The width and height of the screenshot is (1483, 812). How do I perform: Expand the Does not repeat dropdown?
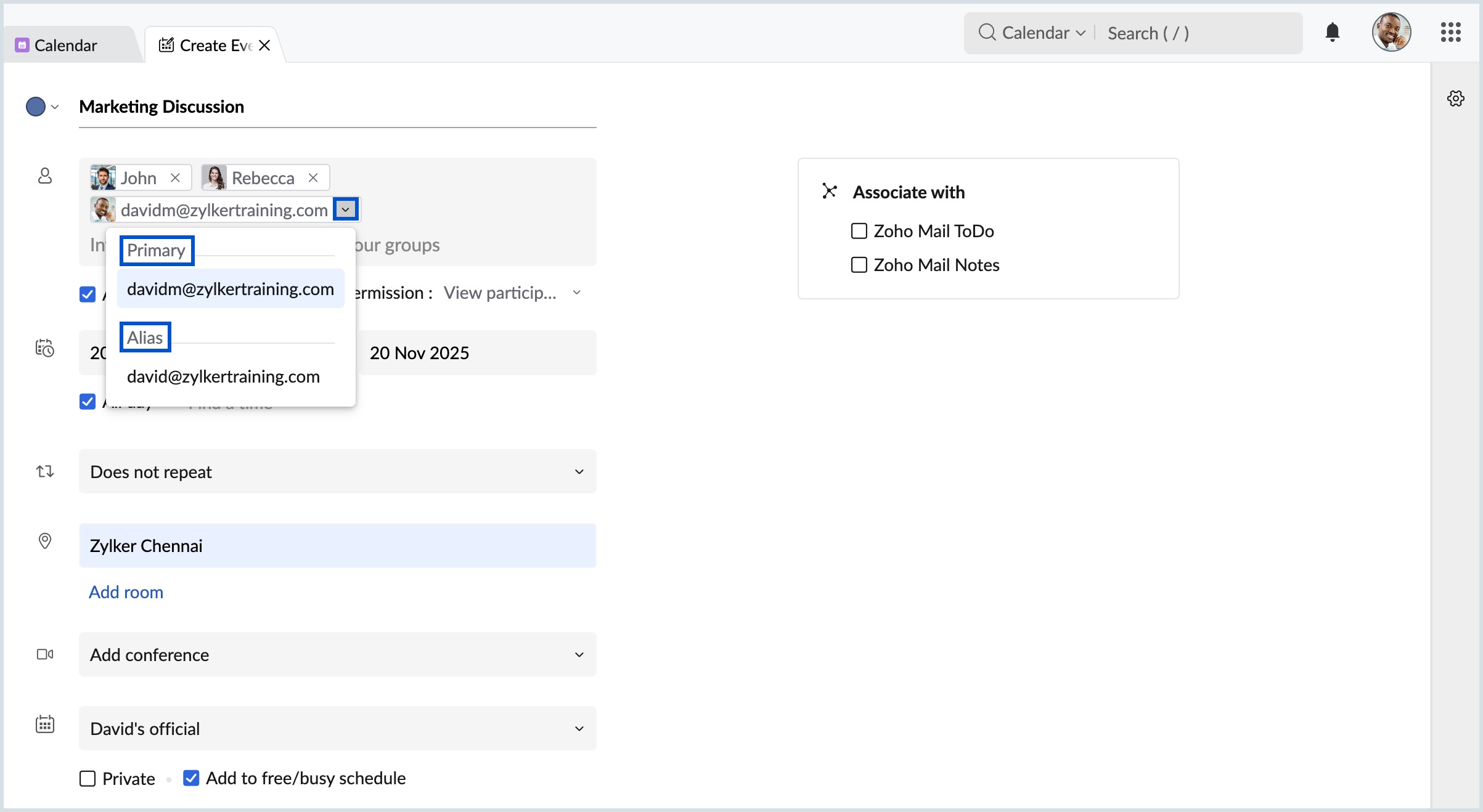(x=337, y=471)
